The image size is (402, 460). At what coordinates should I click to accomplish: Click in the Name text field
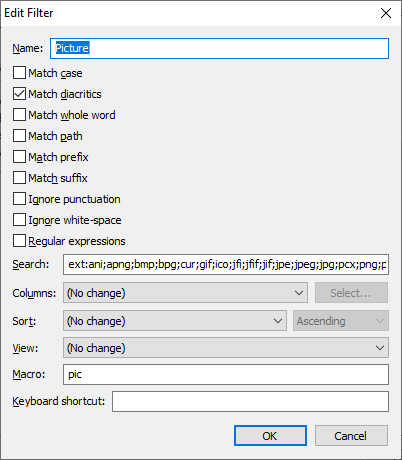[219, 48]
